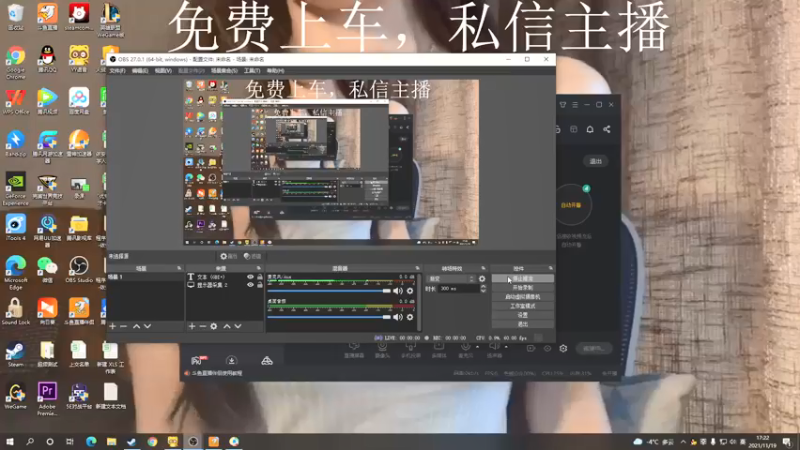Screen dimensions: 800x450
Task: Open Windows Start menu
Action: point(9,441)
